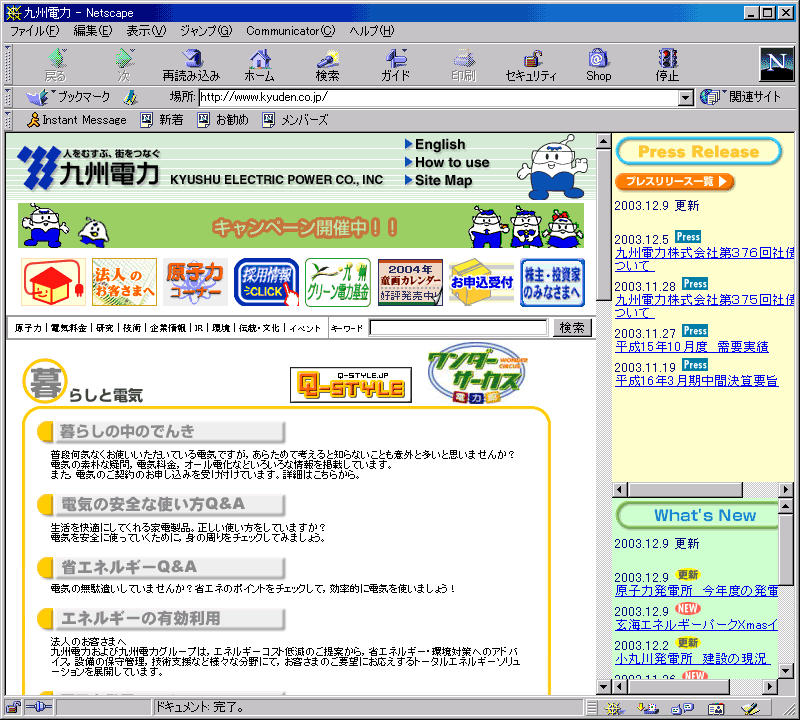The height and width of the screenshot is (720, 800).
Task: Click the Shop toolbar icon
Action: pyautogui.click(x=598, y=65)
